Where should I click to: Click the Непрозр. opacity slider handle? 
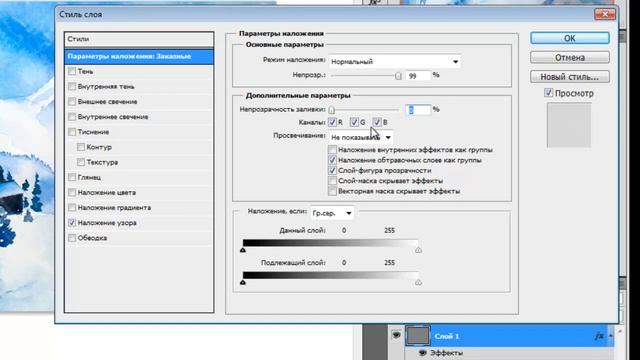tap(398, 76)
